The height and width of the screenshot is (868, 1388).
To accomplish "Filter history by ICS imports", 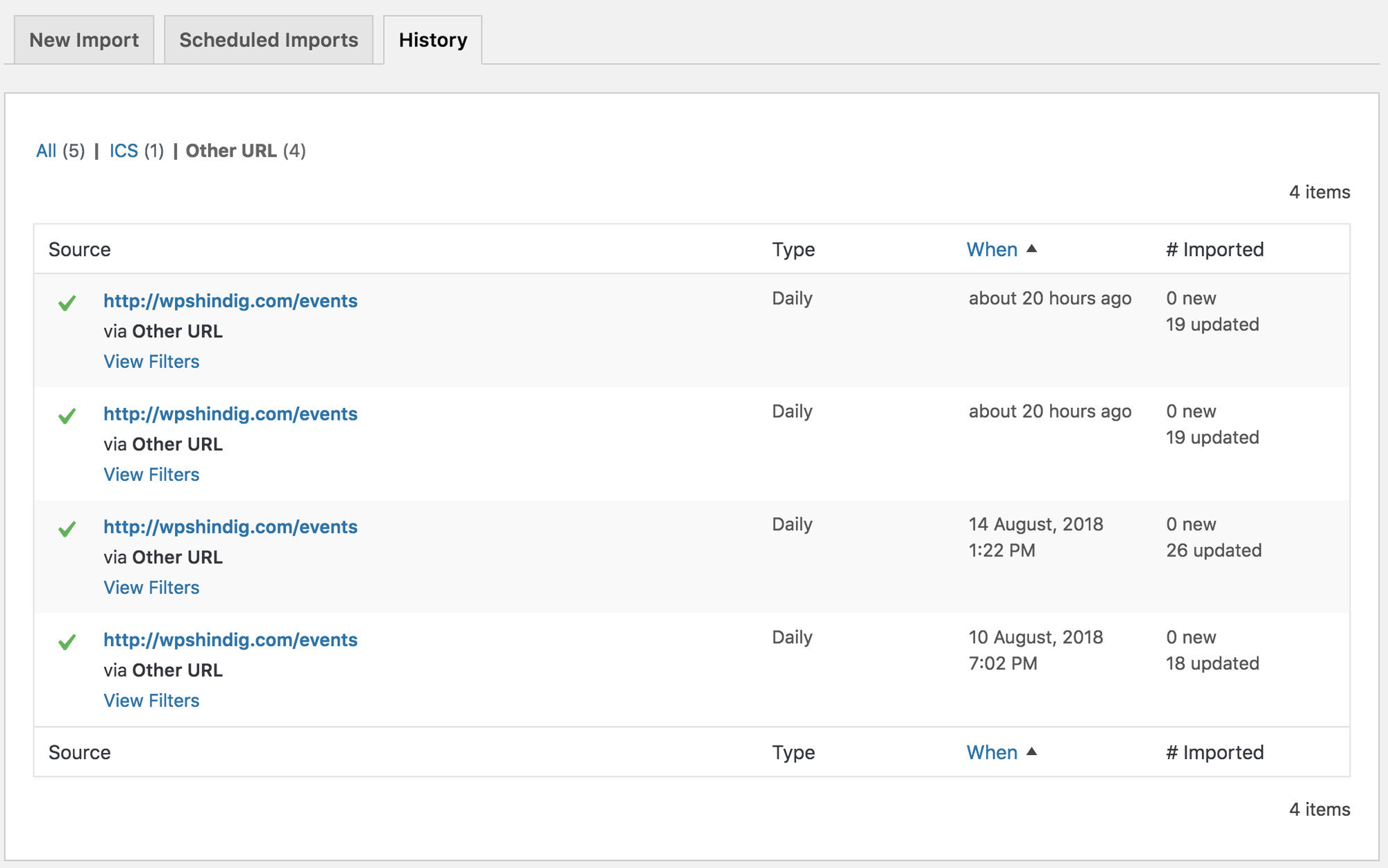I will (124, 151).
